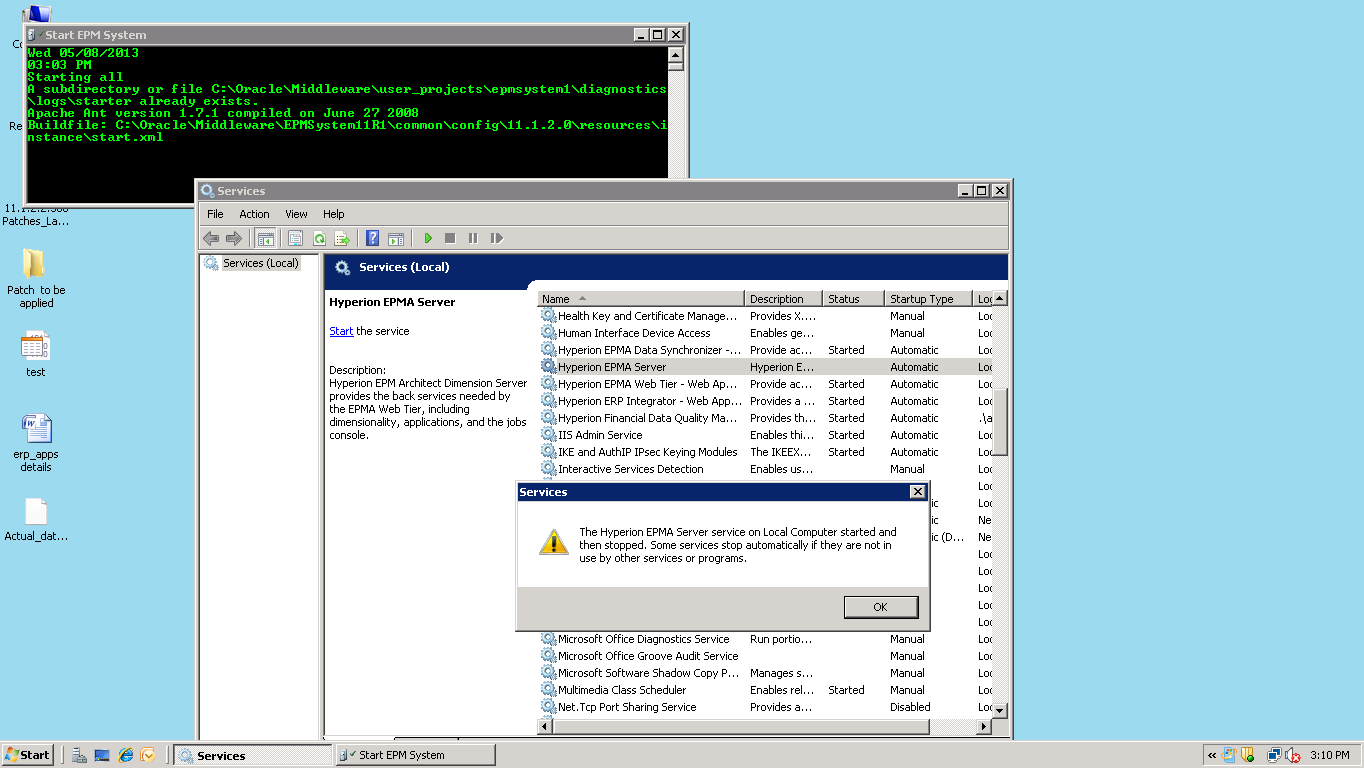
Task: Click the security shield tray icon
Action: 1246,755
